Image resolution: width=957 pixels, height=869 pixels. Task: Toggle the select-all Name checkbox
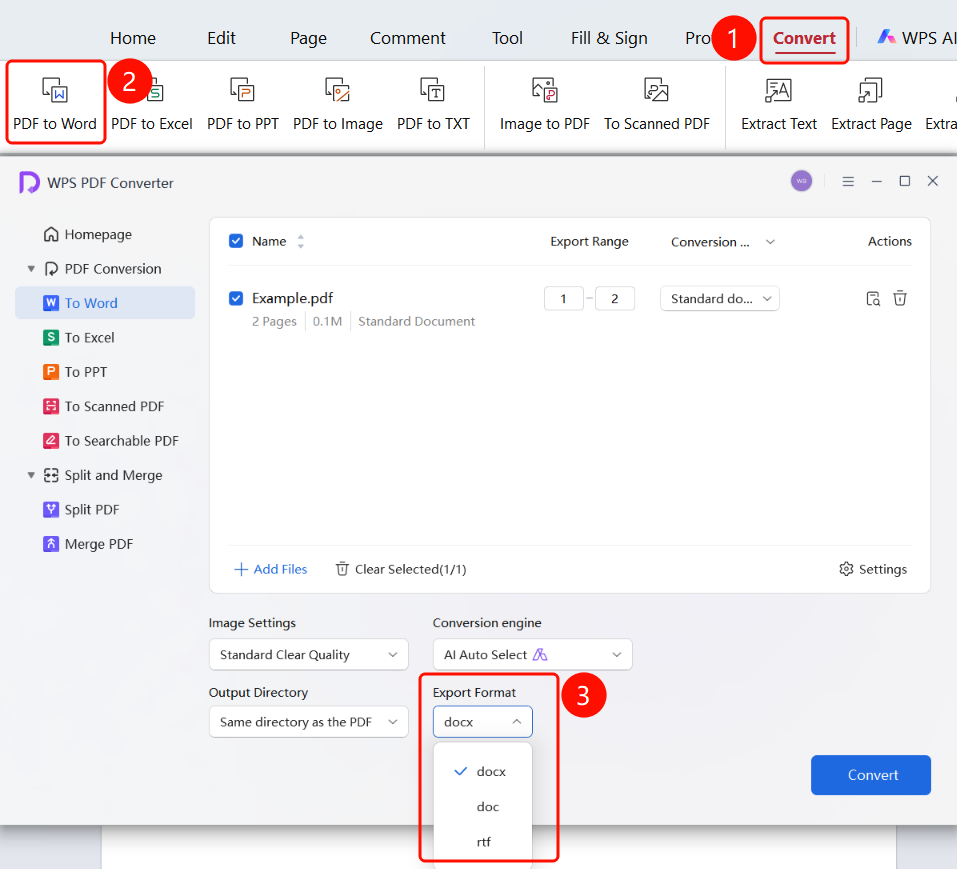(x=236, y=241)
